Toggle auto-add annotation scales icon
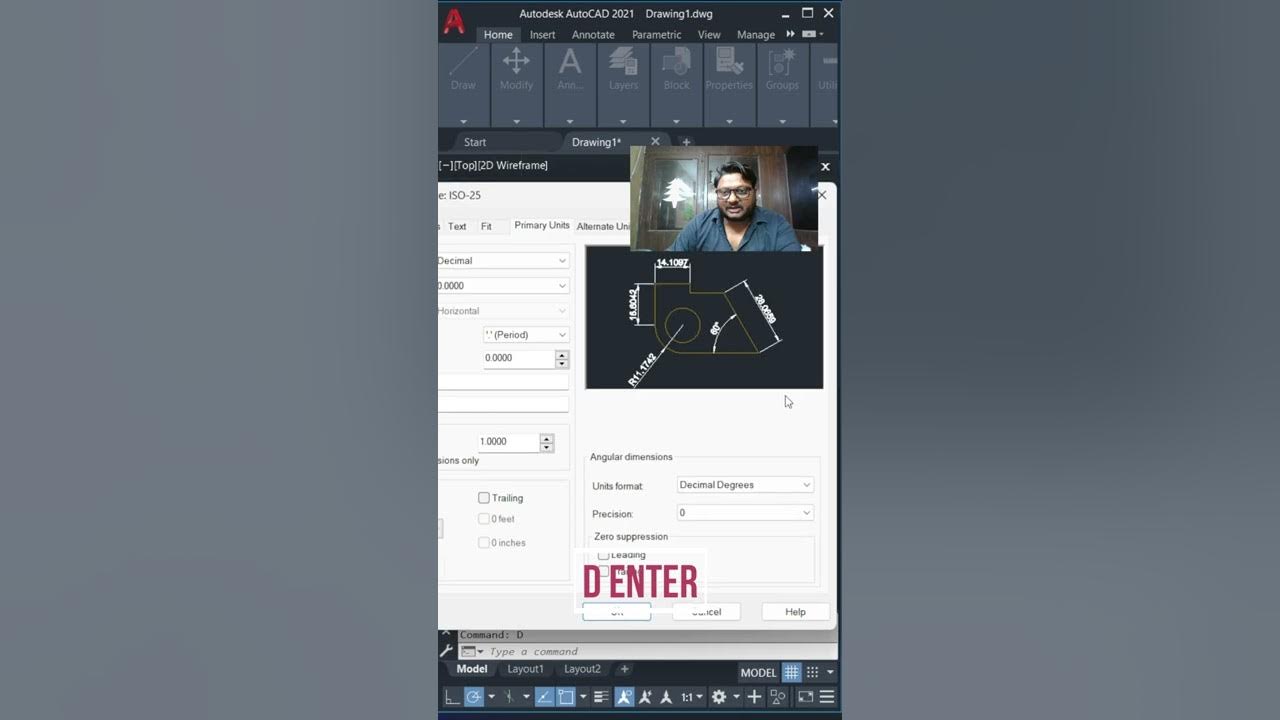The image size is (1280, 720). pyautogui.click(x=645, y=697)
